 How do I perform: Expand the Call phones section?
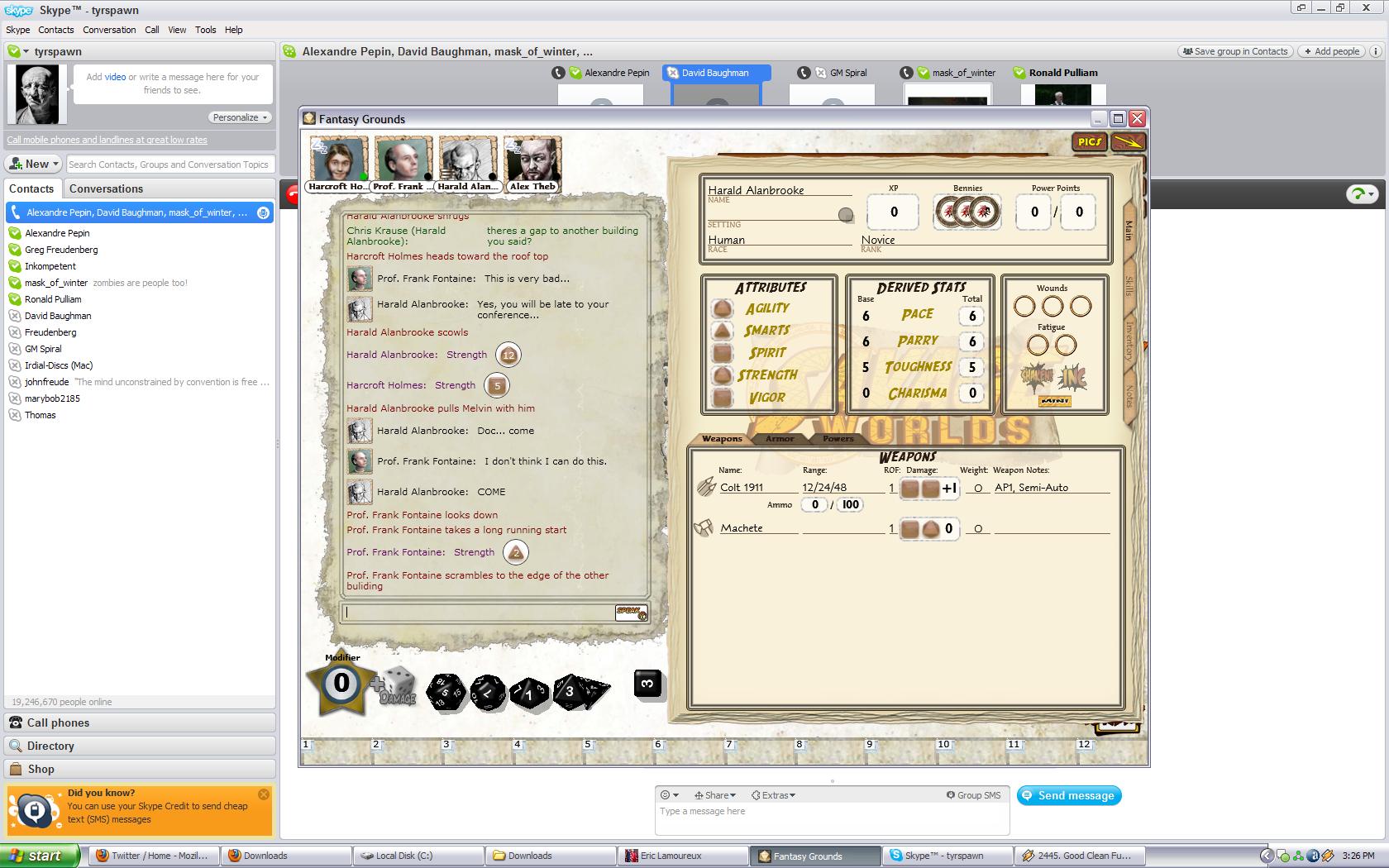click(140, 723)
